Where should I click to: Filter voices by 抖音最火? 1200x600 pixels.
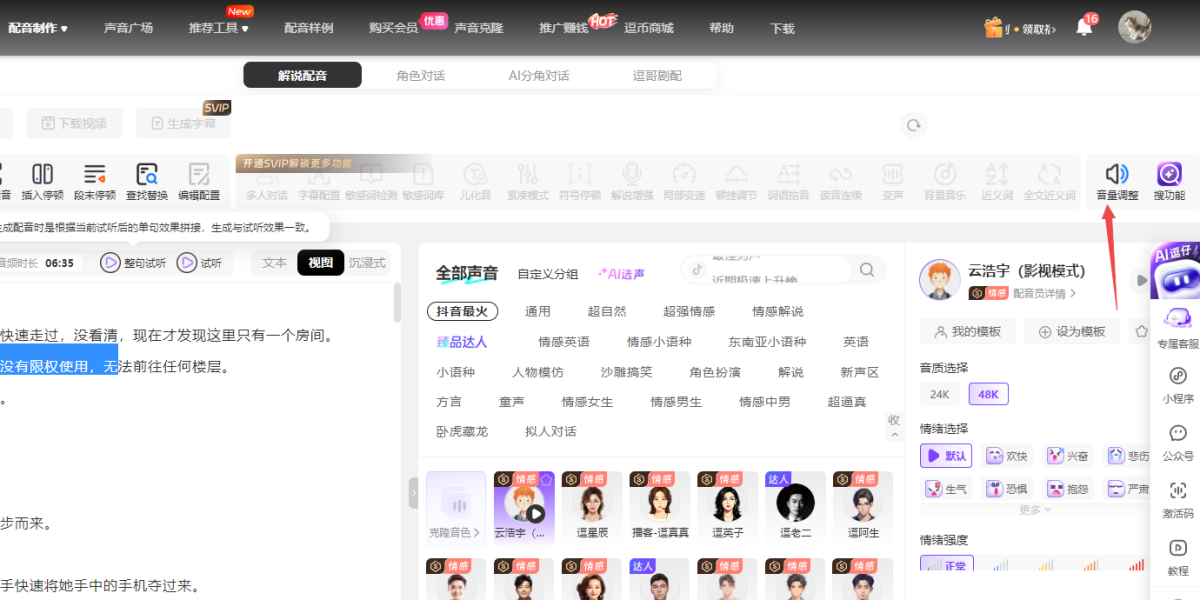(462, 311)
